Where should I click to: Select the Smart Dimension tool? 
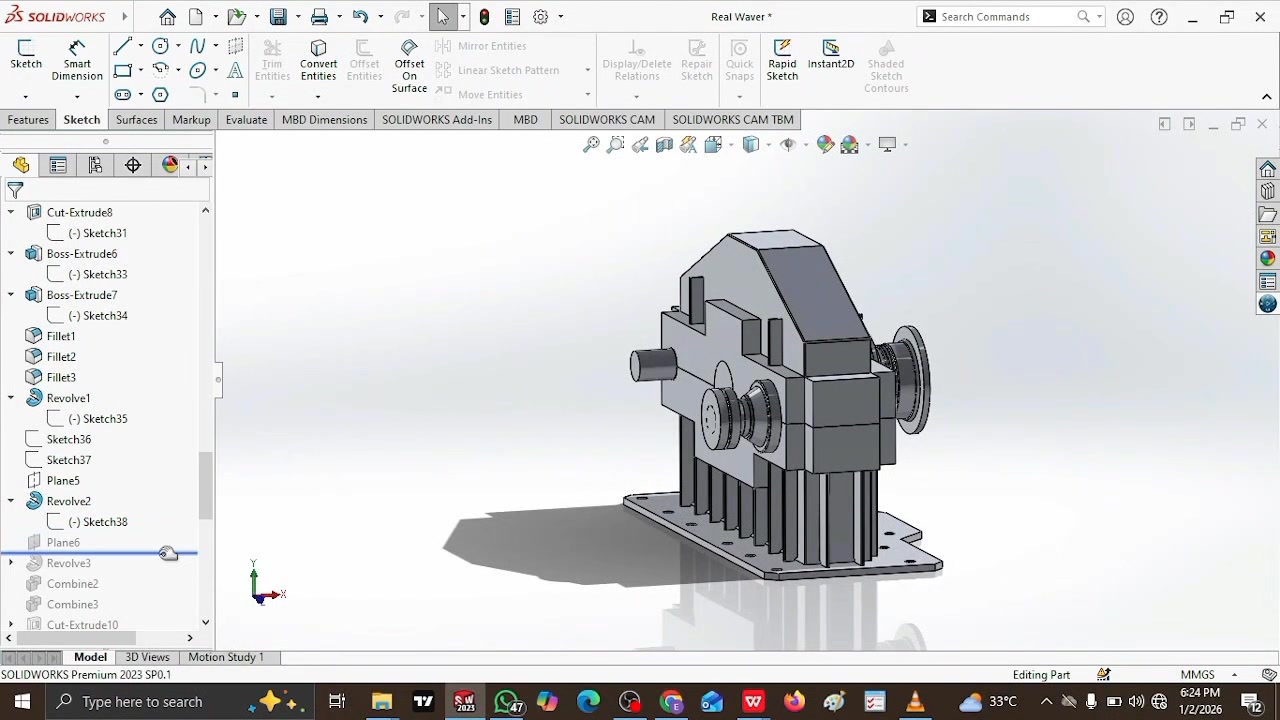77,61
